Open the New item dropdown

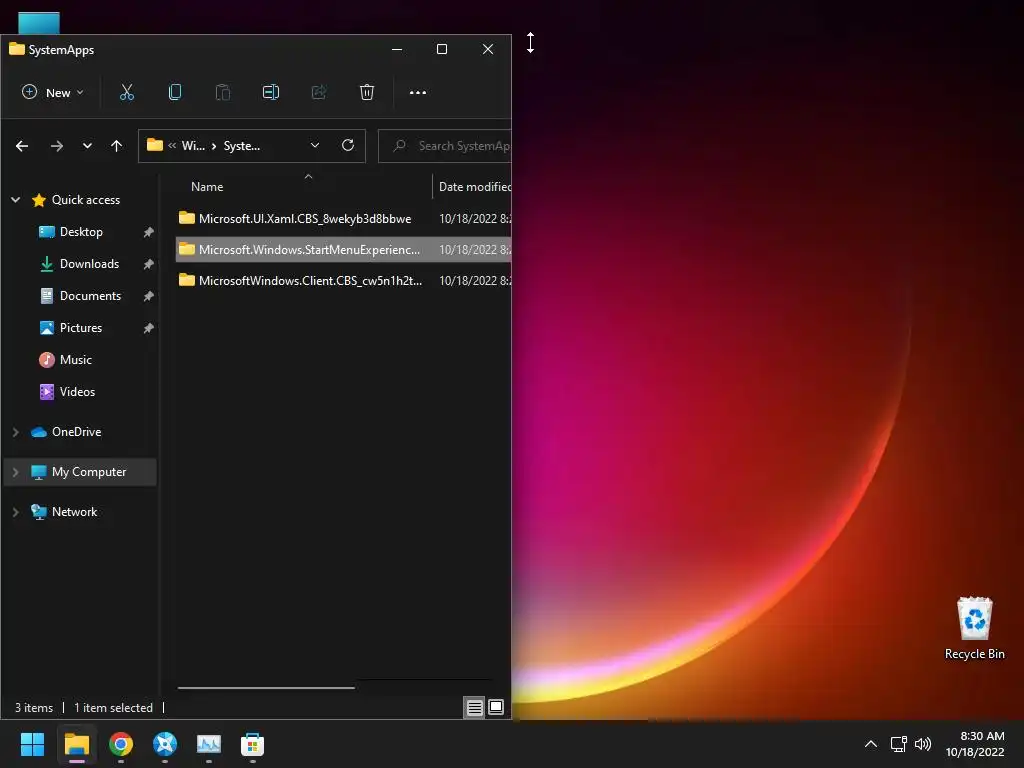coord(52,92)
